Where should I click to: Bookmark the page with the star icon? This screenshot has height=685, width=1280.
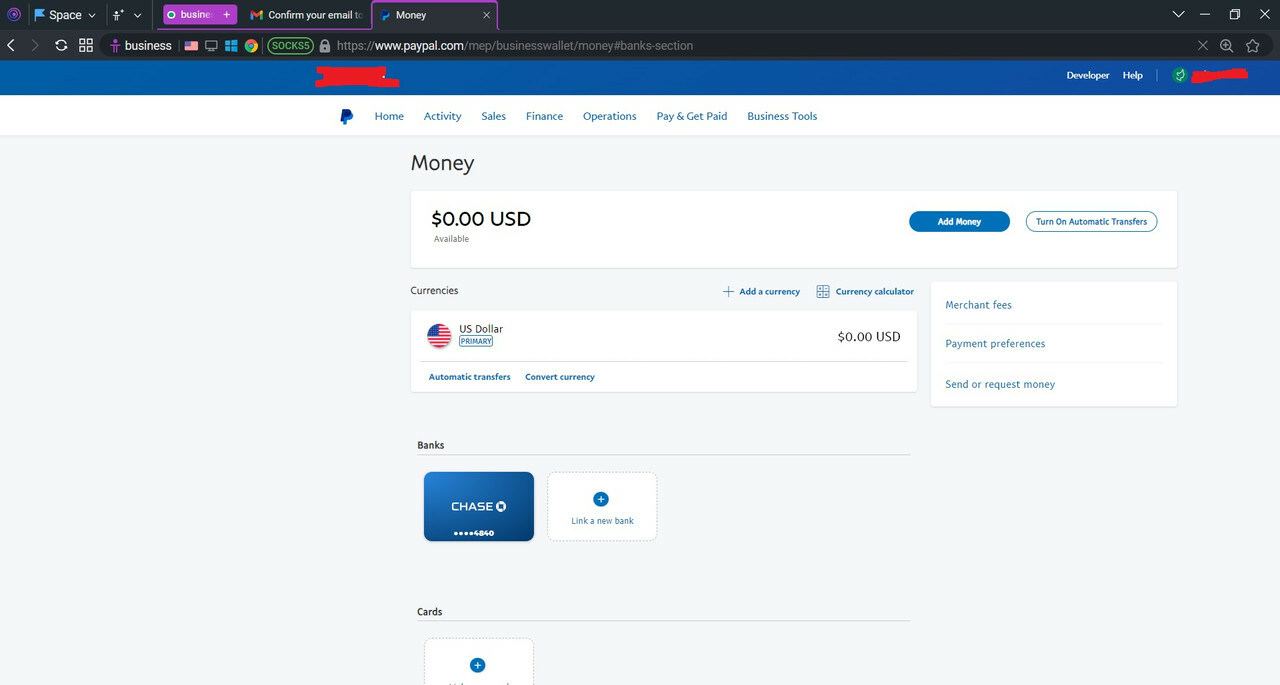1252,45
